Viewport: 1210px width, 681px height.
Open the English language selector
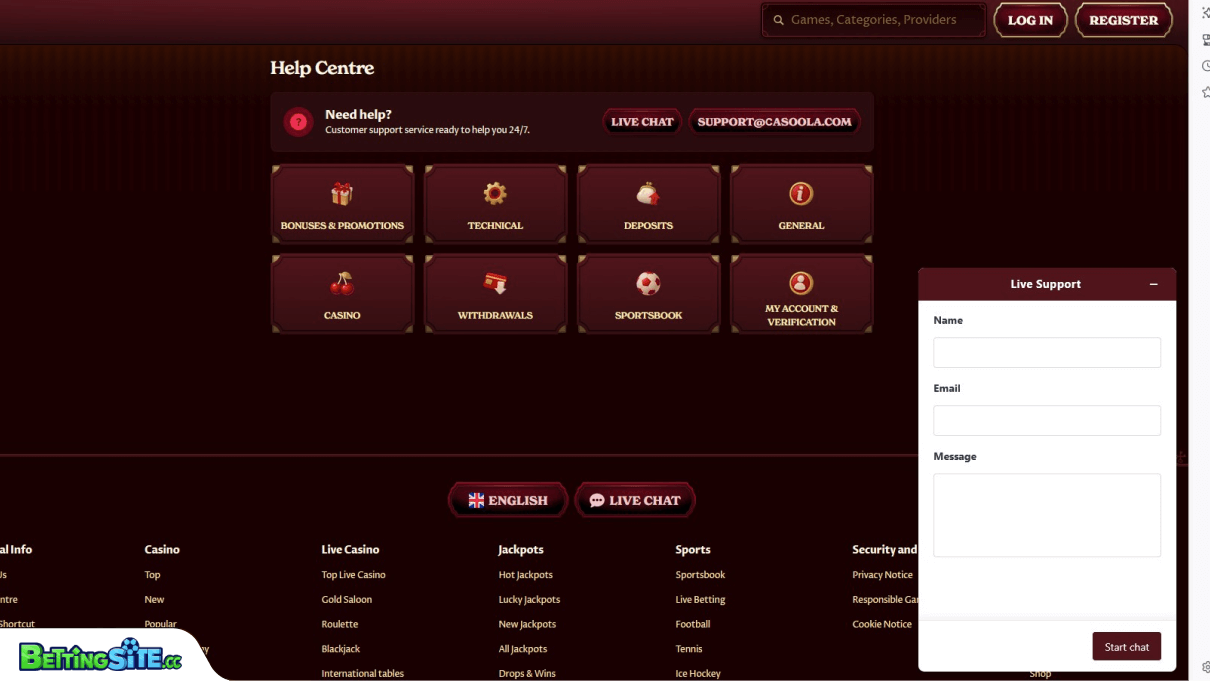click(x=508, y=500)
